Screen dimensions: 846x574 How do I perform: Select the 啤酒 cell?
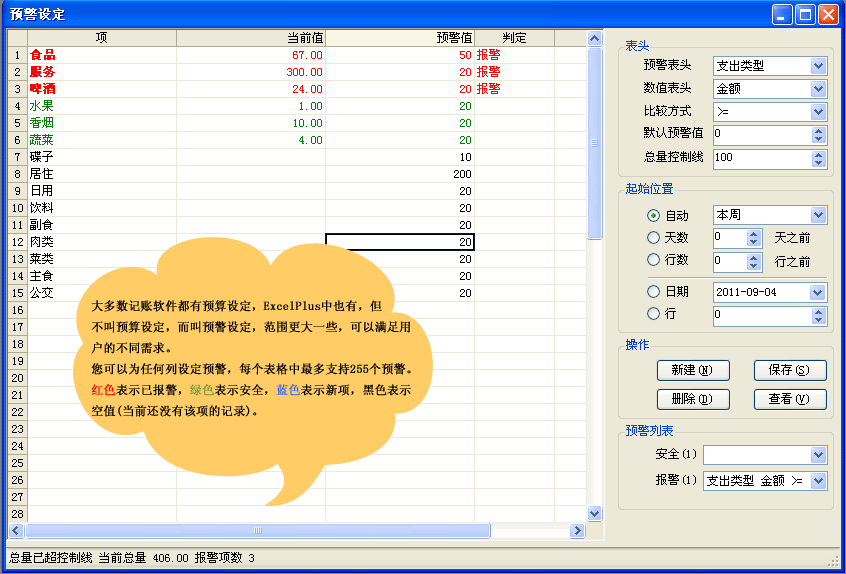point(102,89)
